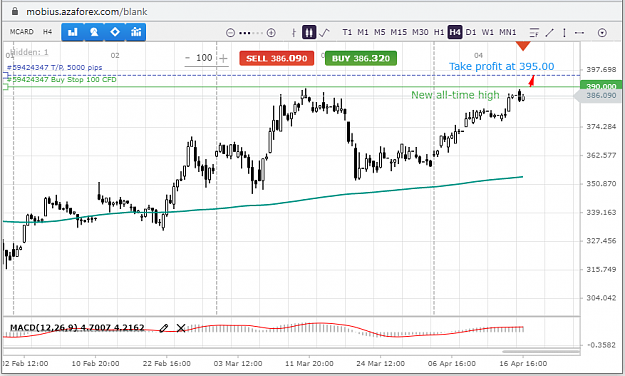Adjust the chart zoom level slider
Image resolution: width=625 pixels, height=376 pixels.
[251, 33]
